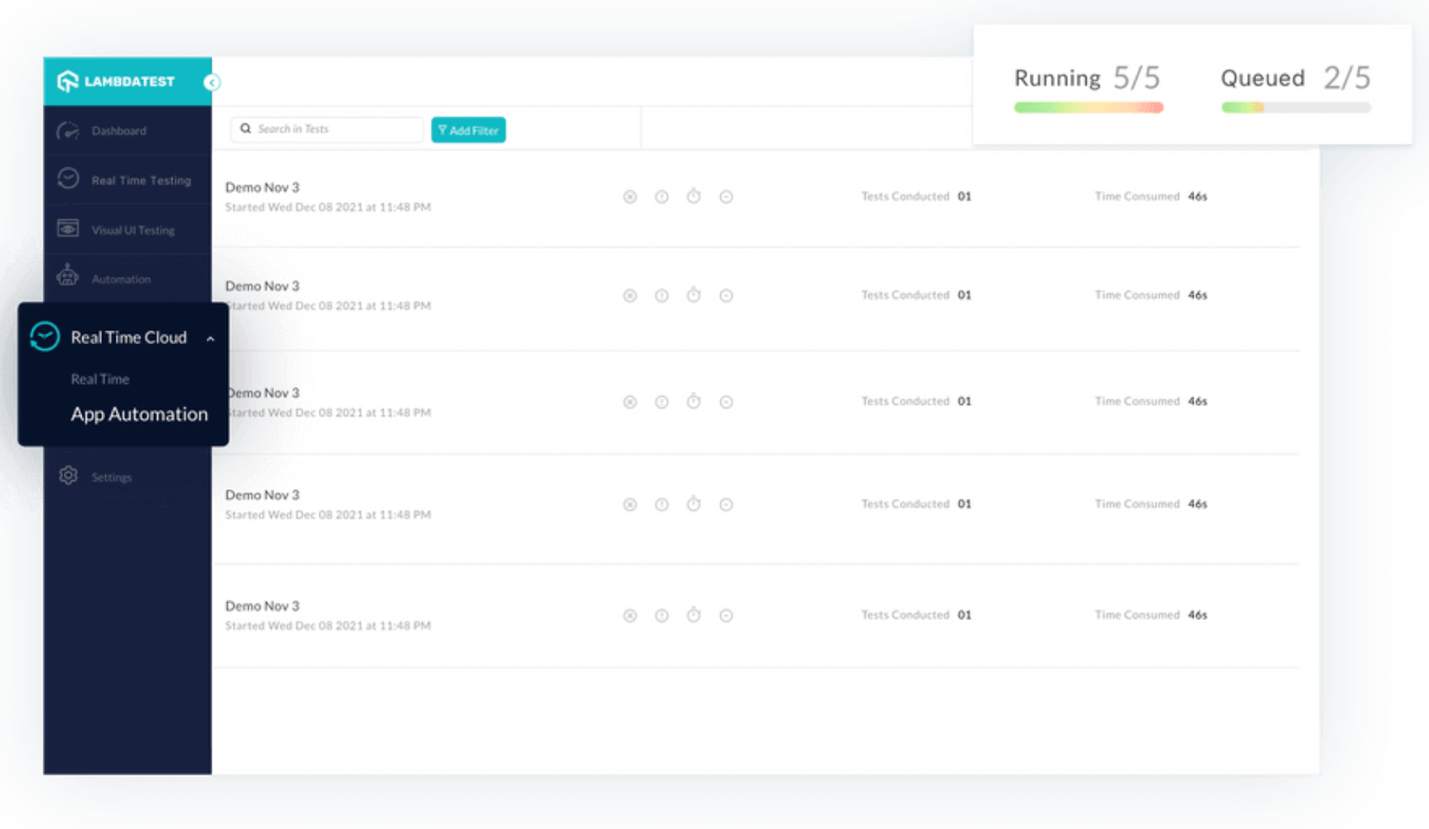
Task: Click the LambdaTest logo in the sidebar header
Action: [x=116, y=82]
